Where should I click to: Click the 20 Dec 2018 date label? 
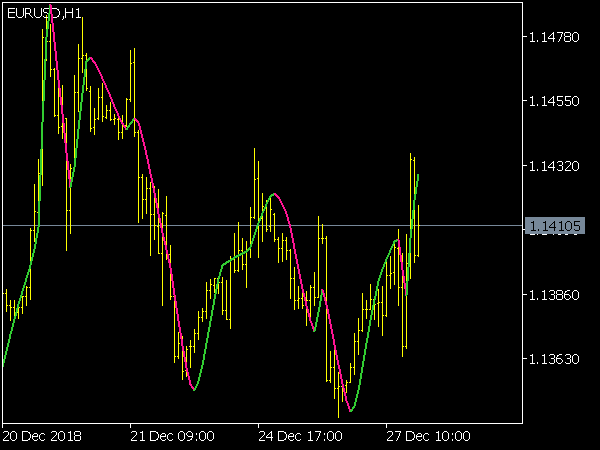click(x=42, y=436)
